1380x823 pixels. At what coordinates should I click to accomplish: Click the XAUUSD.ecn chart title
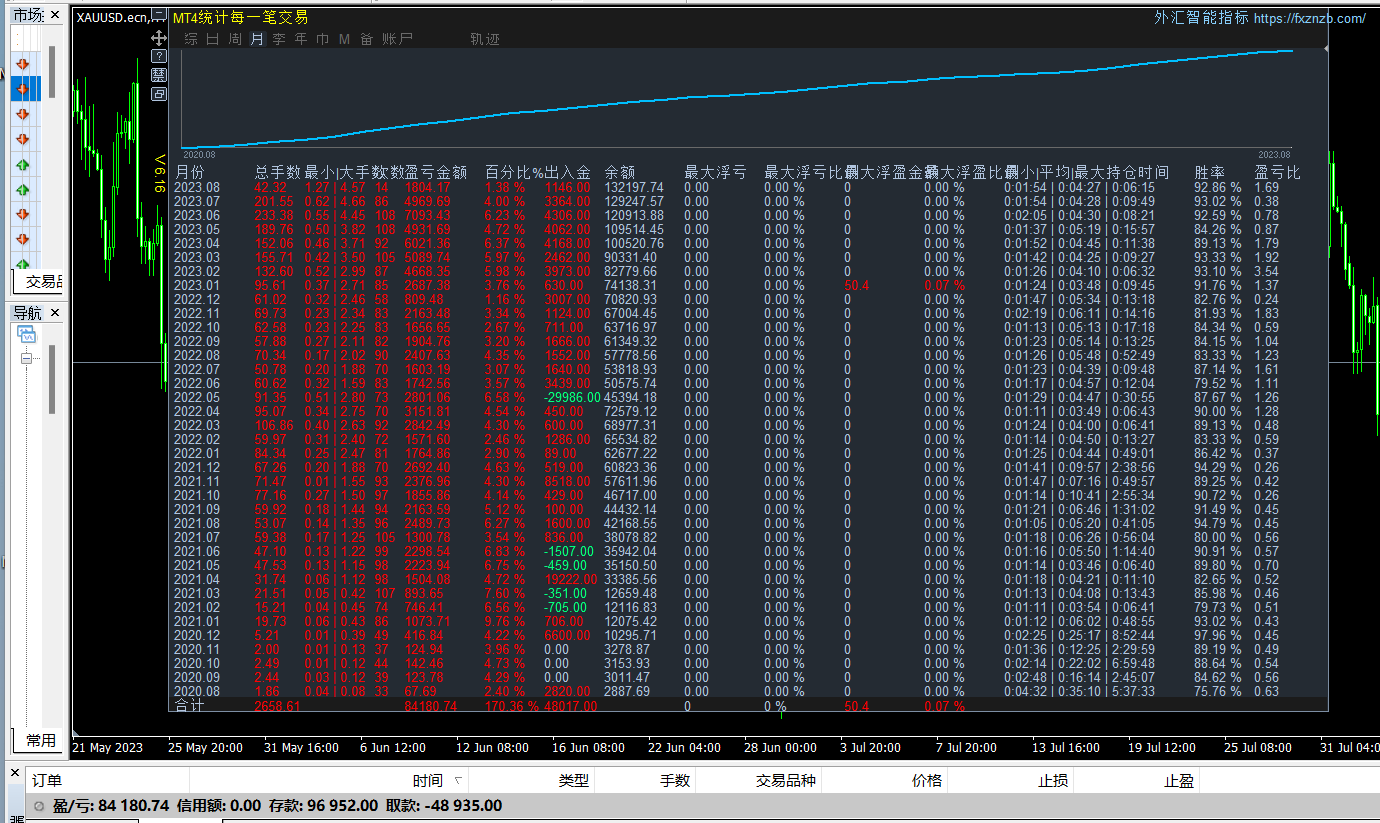112,17
